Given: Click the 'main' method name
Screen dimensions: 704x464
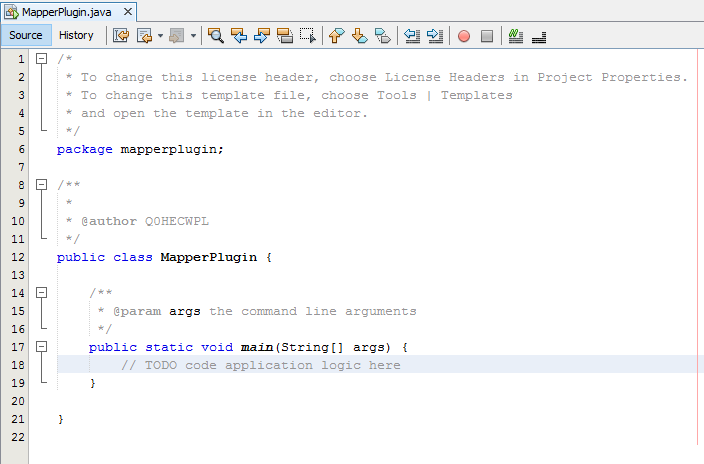Looking at the screenshot, I should 257,347.
